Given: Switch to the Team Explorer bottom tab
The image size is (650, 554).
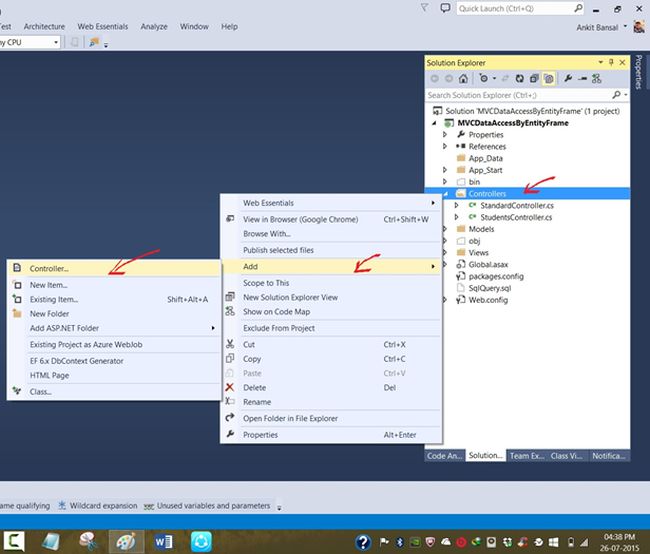Looking at the screenshot, I should [527, 455].
